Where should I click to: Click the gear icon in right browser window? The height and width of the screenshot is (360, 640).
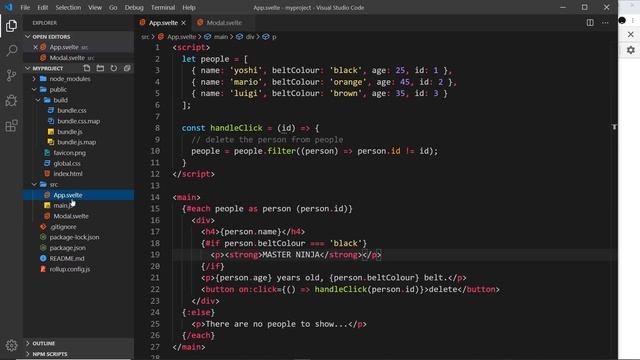[x=631, y=50]
